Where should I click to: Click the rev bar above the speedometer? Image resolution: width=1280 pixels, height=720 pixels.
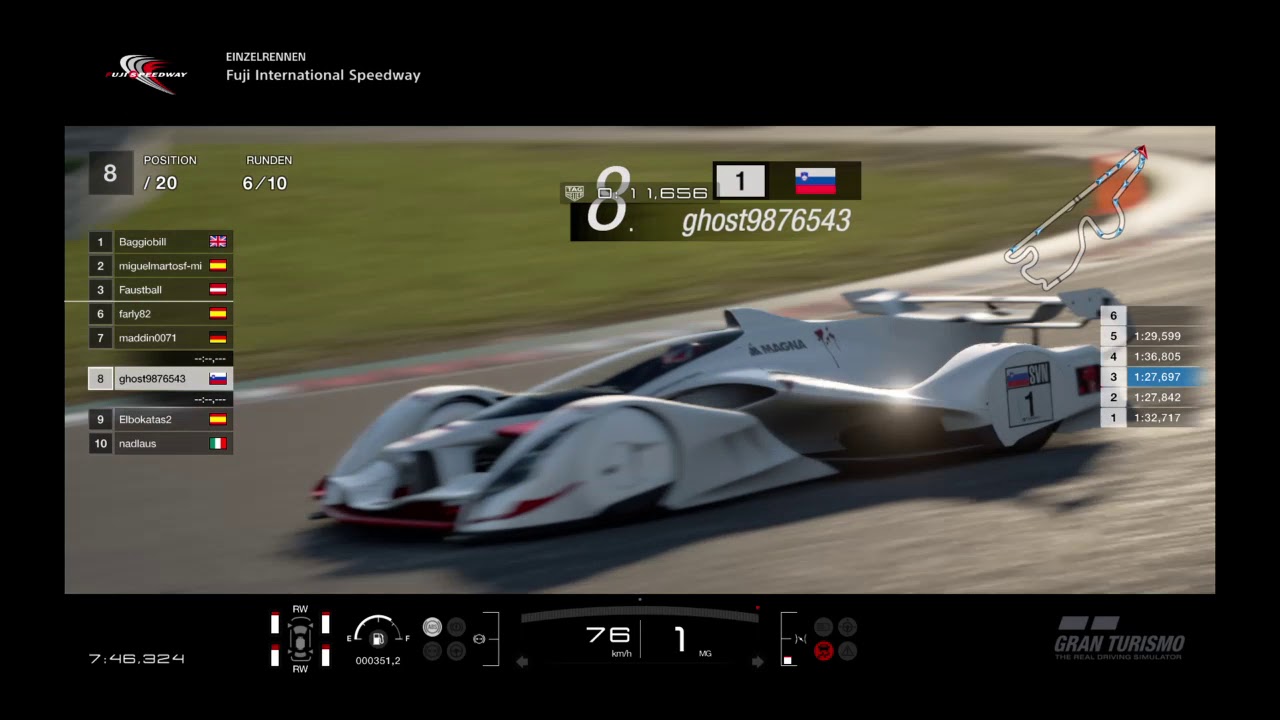tap(639, 615)
